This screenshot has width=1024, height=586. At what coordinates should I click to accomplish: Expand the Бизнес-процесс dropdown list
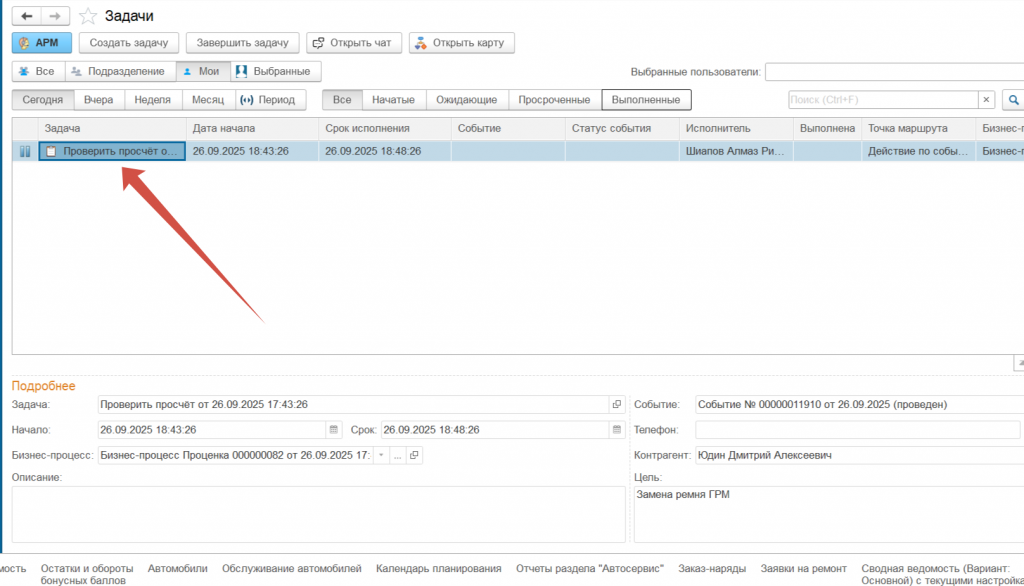point(380,456)
